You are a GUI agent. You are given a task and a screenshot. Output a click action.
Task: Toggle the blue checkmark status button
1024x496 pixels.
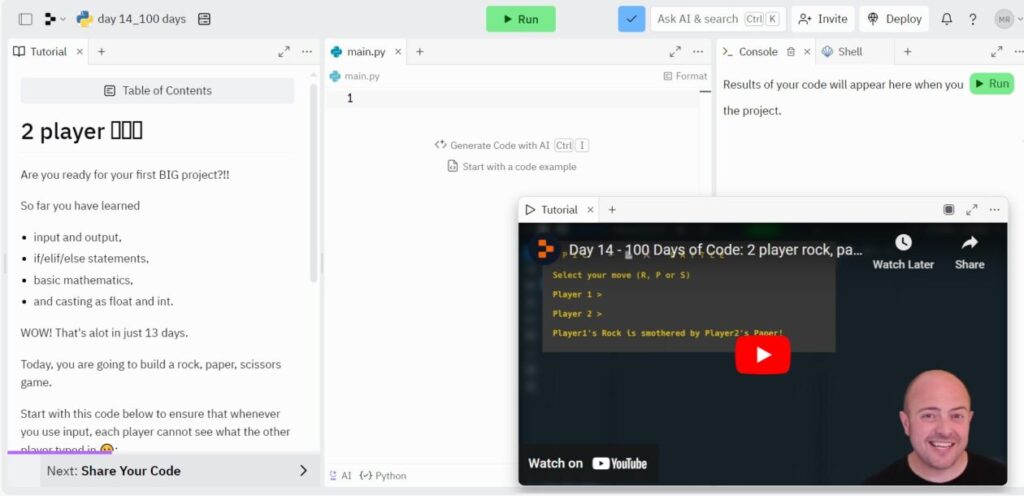pyautogui.click(x=631, y=19)
